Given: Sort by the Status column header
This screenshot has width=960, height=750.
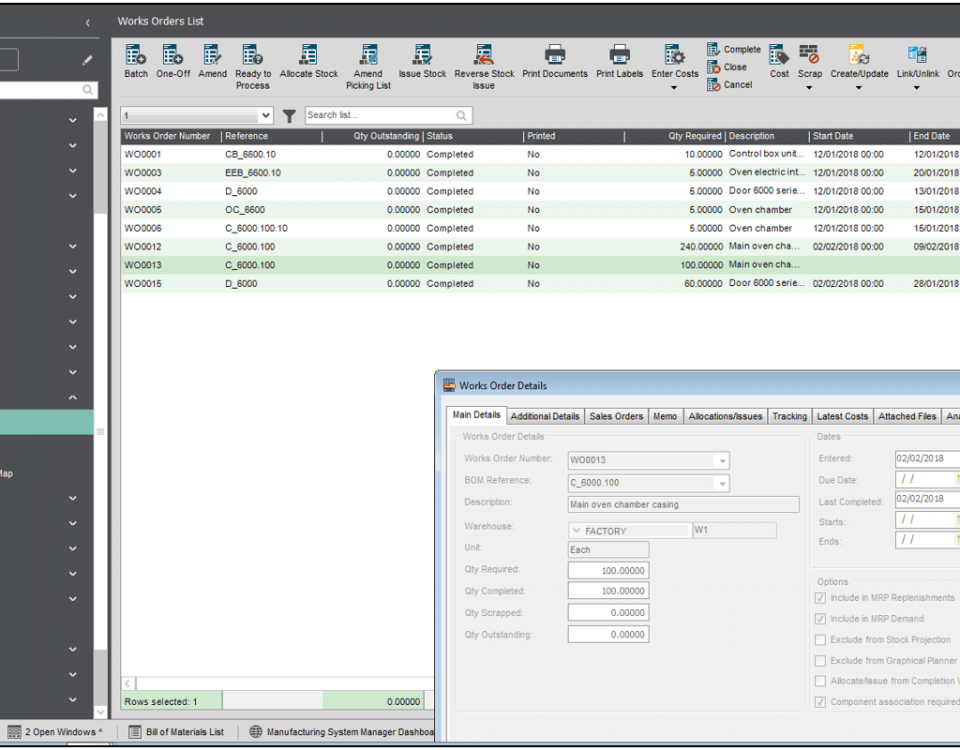Looking at the screenshot, I should [473, 136].
